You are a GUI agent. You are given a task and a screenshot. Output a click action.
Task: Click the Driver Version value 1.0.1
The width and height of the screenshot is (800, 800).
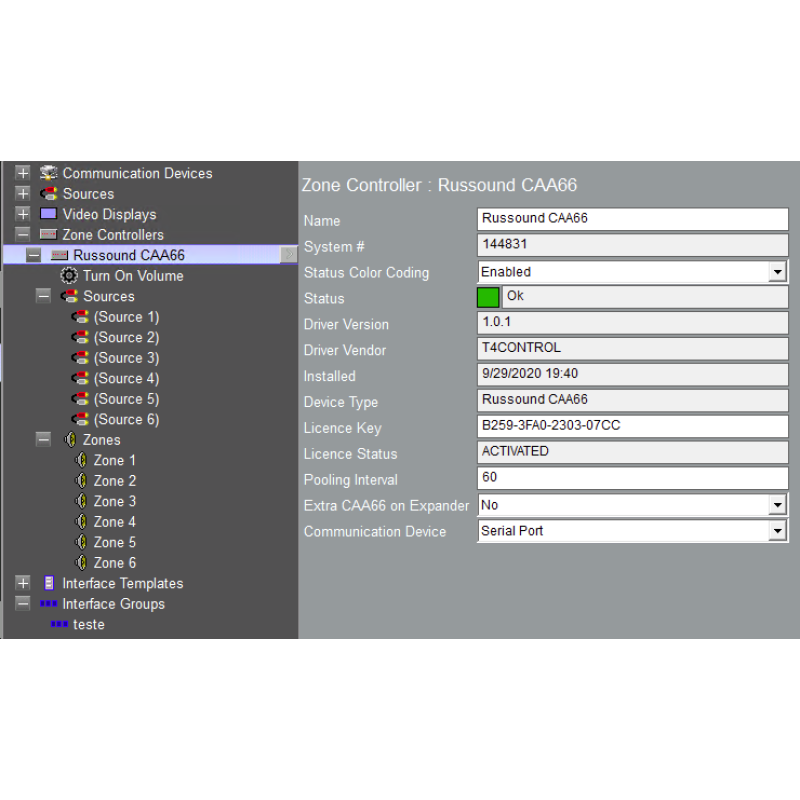(x=633, y=322)
